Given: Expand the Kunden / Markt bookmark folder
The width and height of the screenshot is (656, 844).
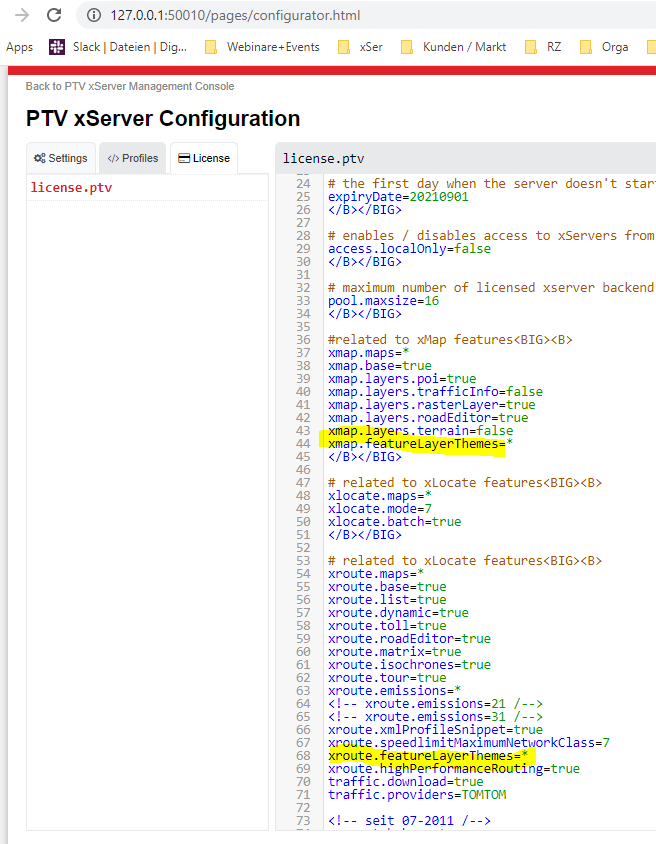Looking at the screenshot, I should (453, 47).
